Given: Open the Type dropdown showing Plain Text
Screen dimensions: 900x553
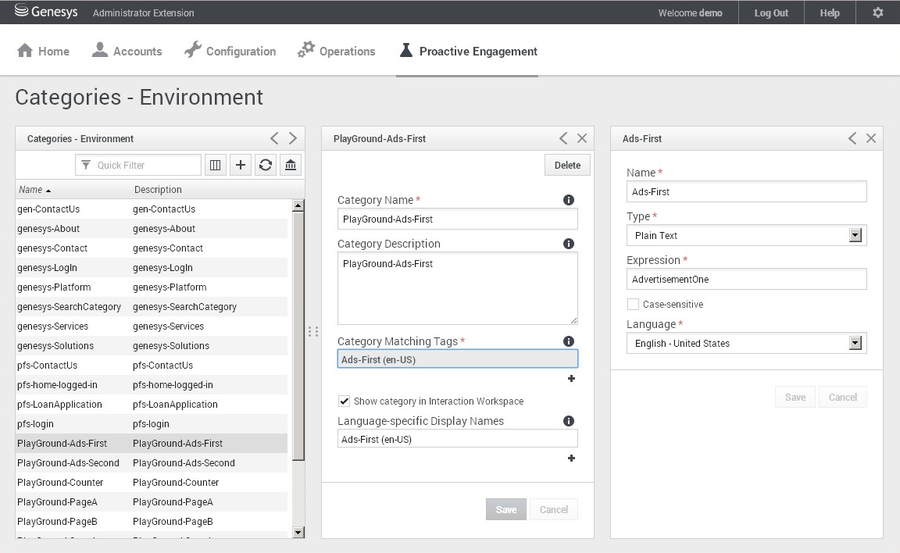Looking at the screenshot, I should [x=746, y=235].
